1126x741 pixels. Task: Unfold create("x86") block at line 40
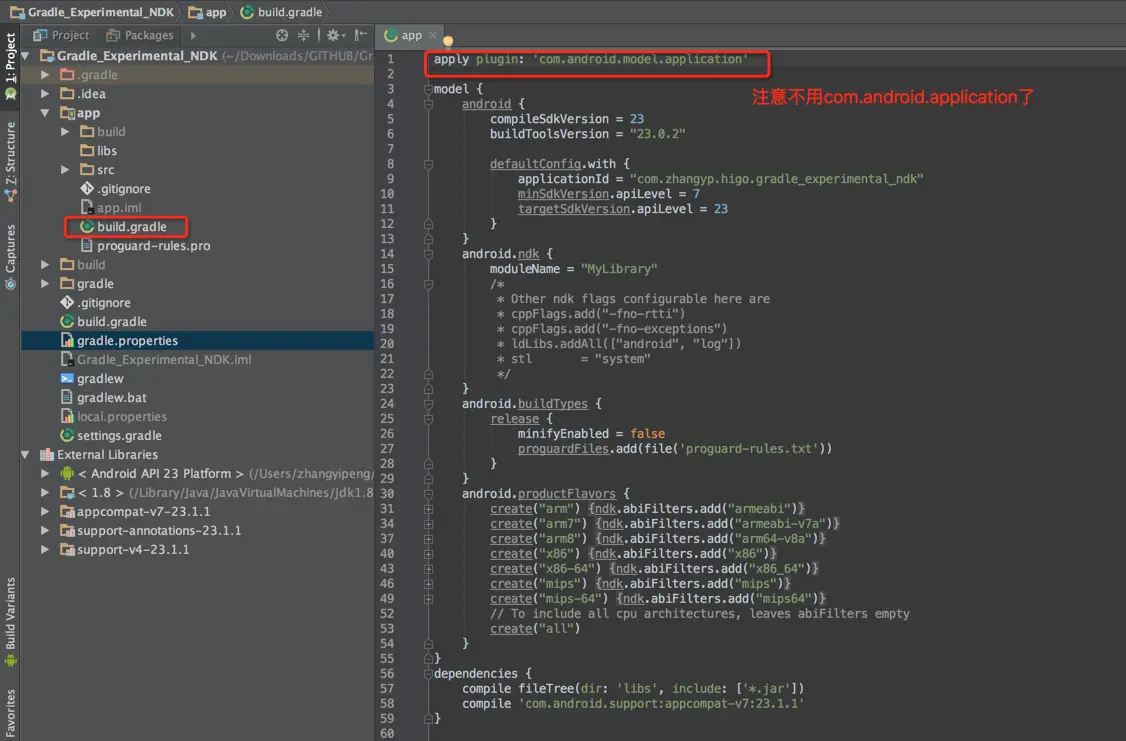(428, 554)
